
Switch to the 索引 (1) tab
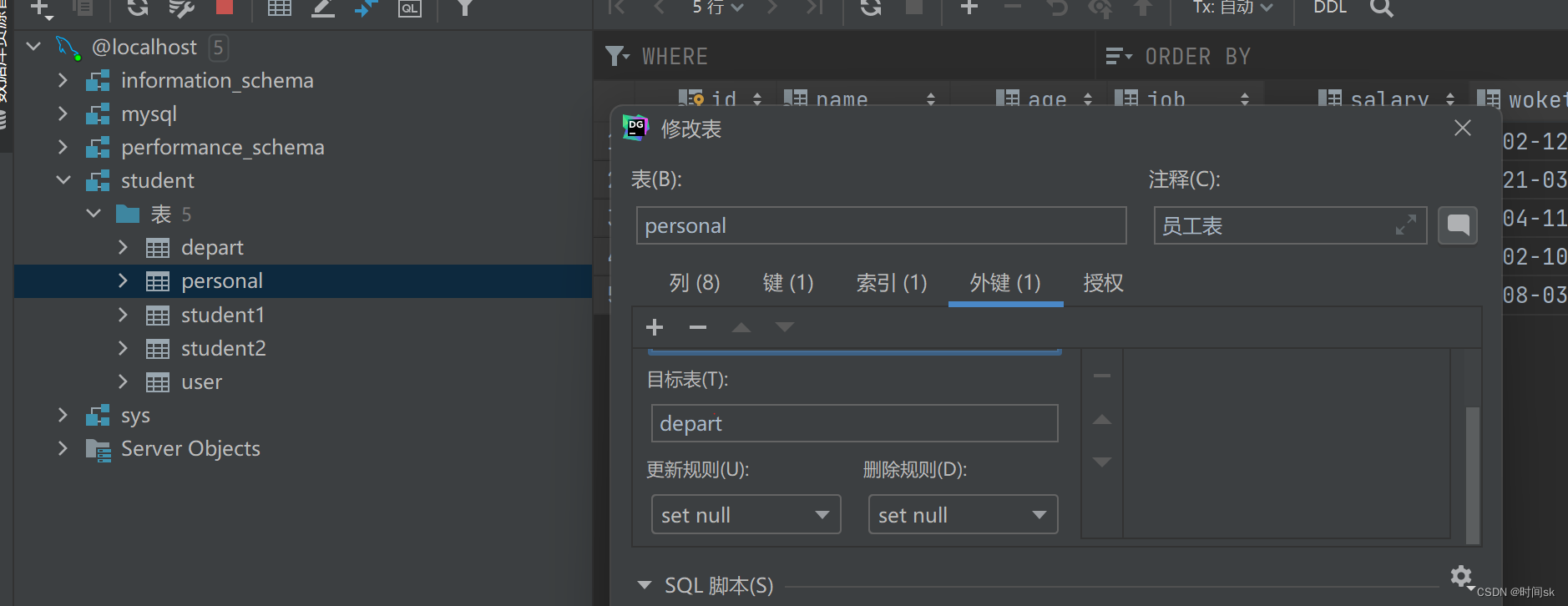tap(892, 283)
